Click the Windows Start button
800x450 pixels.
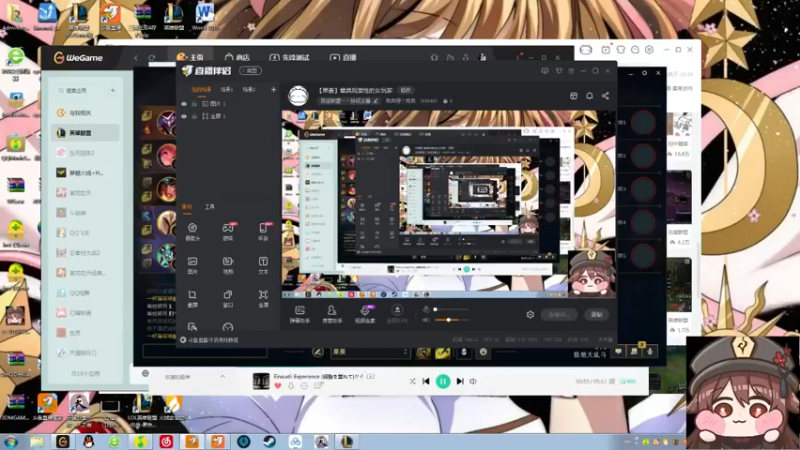click(11, 441)
